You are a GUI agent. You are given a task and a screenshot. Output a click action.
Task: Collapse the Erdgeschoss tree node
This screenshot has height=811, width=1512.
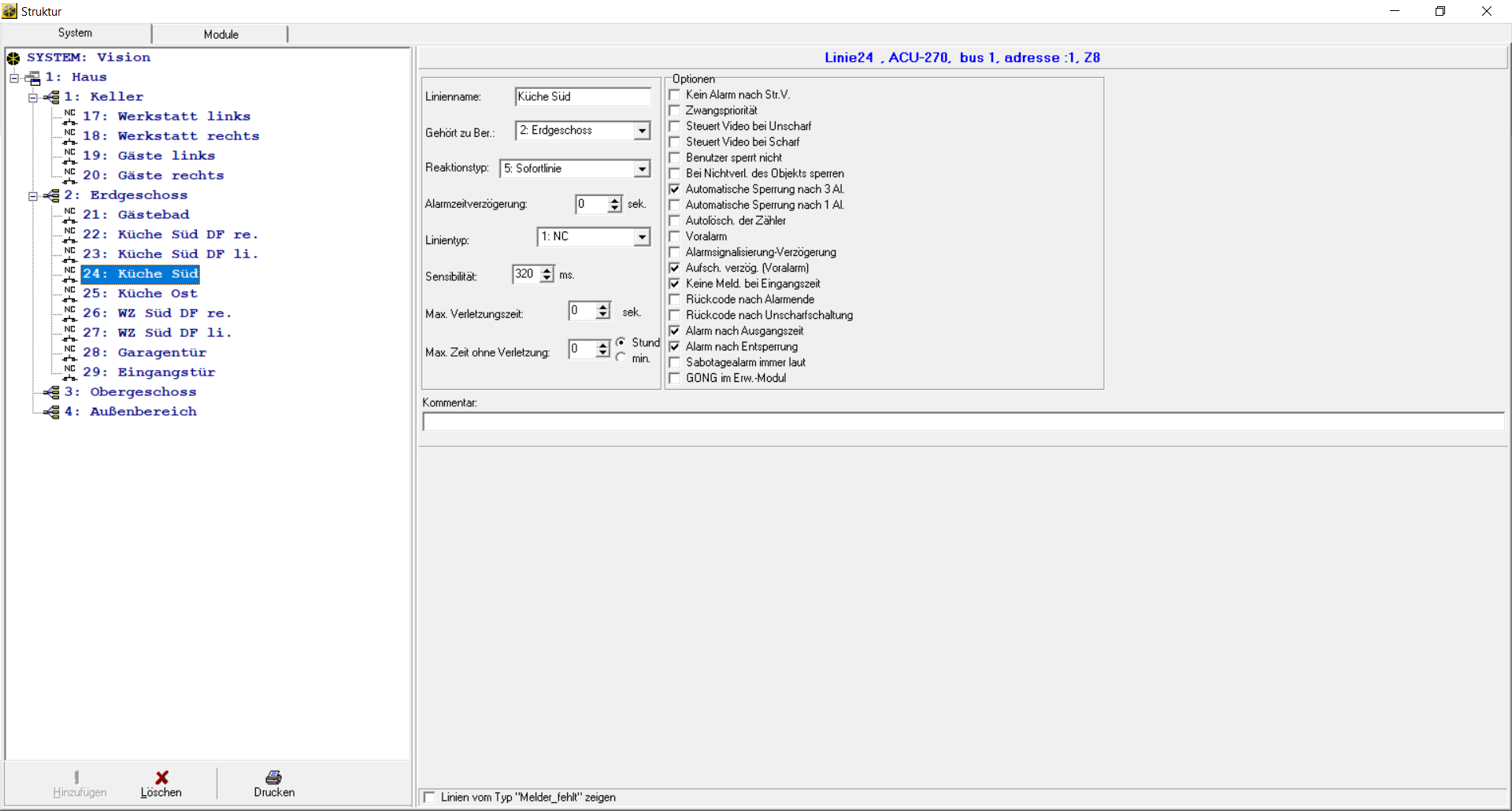pos(33,196)
